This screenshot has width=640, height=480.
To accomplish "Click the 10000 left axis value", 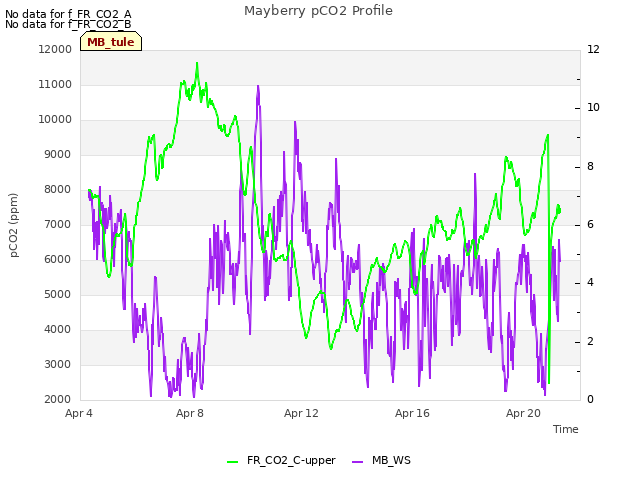I will coord(55,120).
